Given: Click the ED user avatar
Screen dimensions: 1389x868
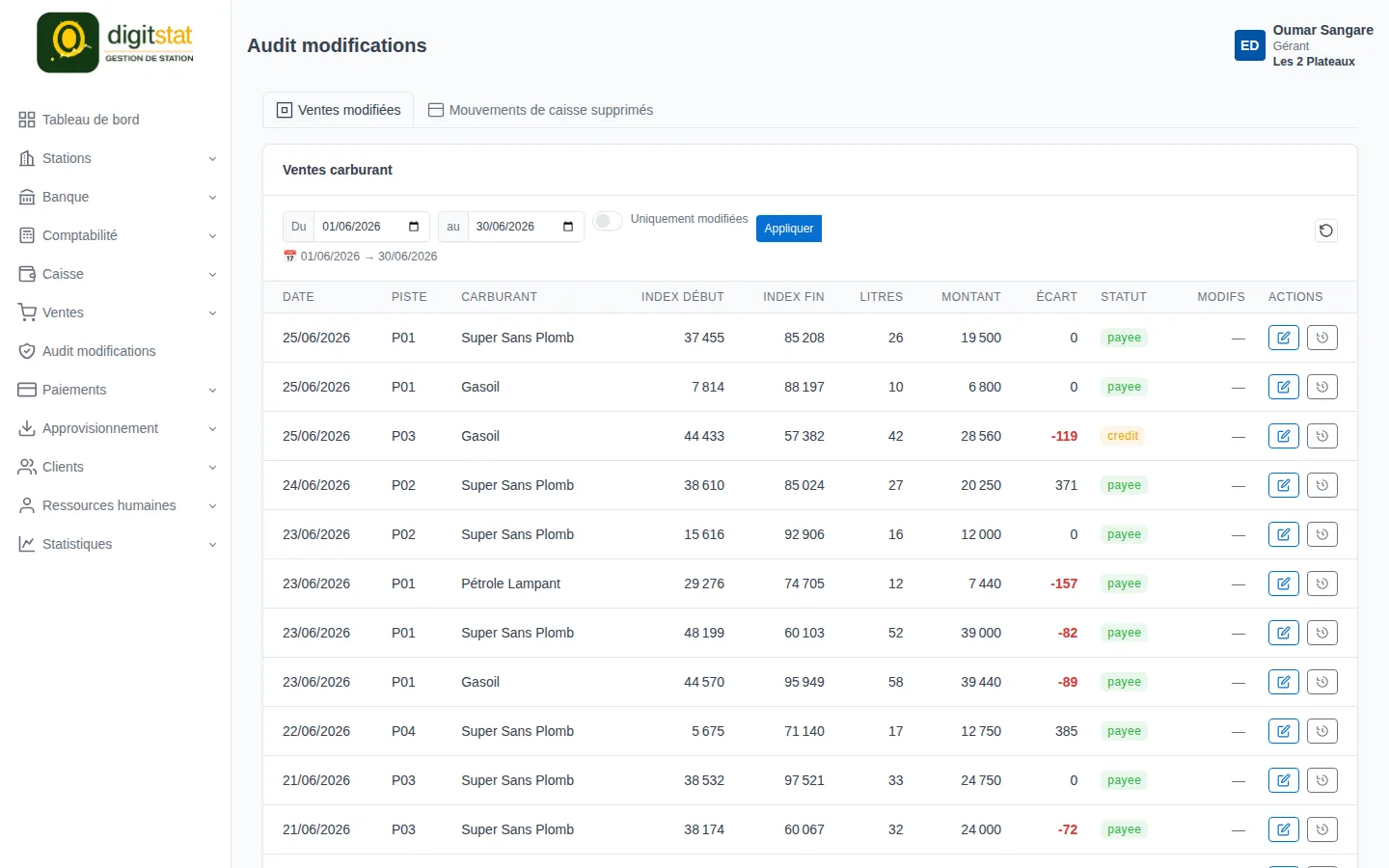Looking at the screenshot, I should tap(1250, 45).
